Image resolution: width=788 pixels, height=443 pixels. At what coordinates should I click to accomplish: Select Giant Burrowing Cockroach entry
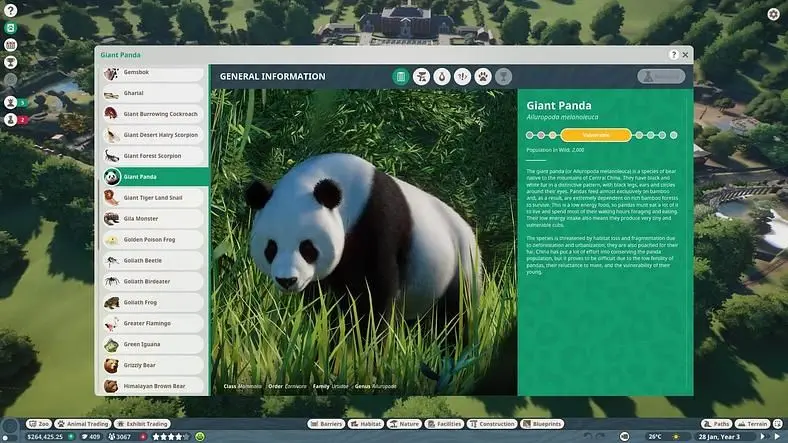pyautogui.click(x=153, y=114)
